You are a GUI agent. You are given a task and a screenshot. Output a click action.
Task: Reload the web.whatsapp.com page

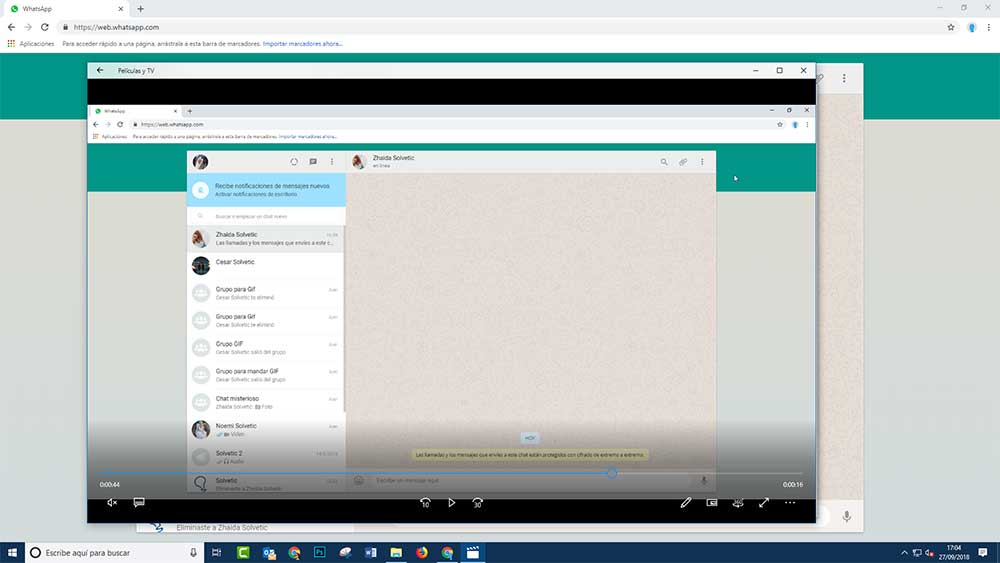[45, 27]
